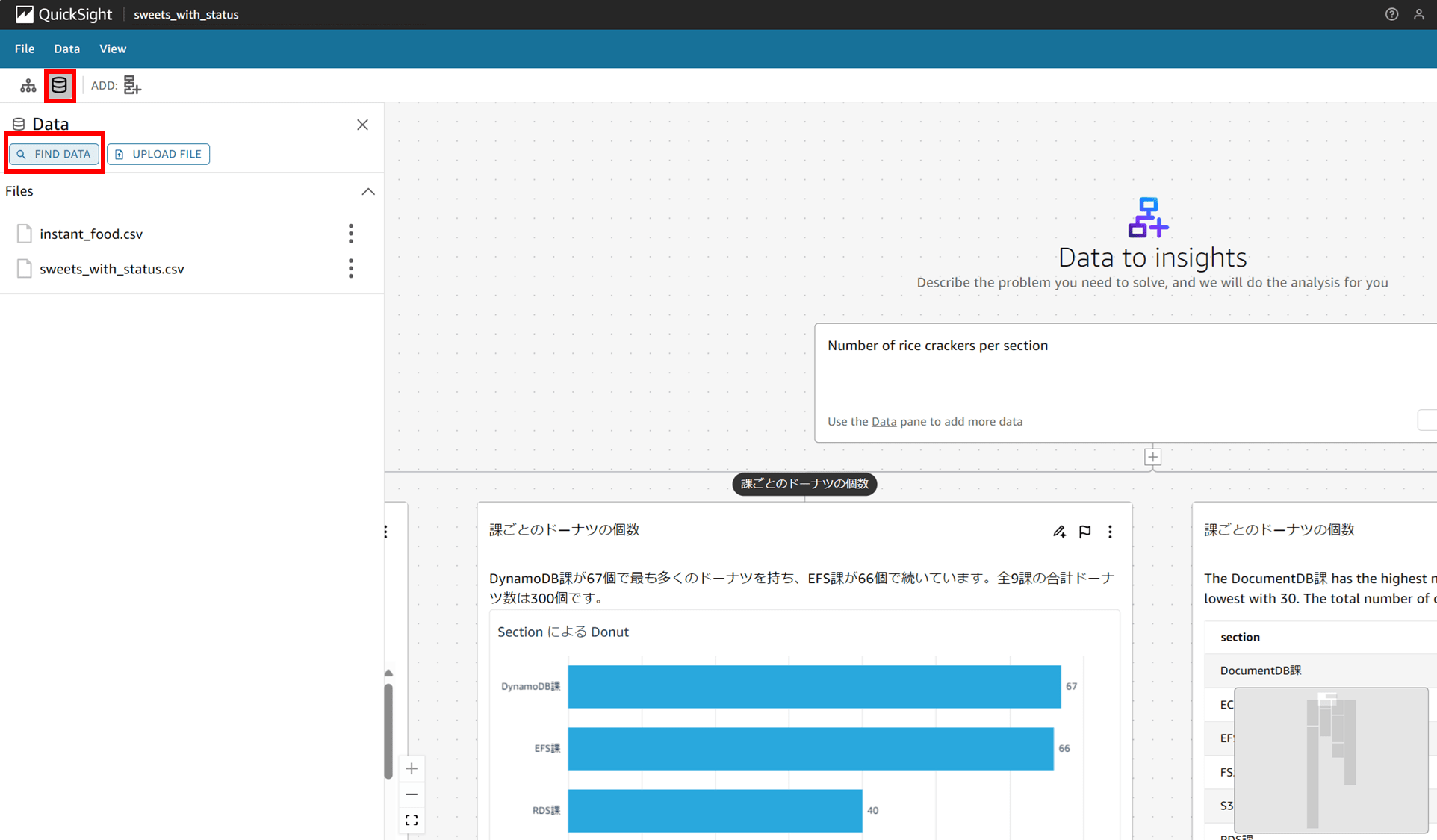The height and width of the screenshot is (840, 1437).
Task: Click the canvas minimap overview
Action: pyautogui.click(x=1331, y=760)
